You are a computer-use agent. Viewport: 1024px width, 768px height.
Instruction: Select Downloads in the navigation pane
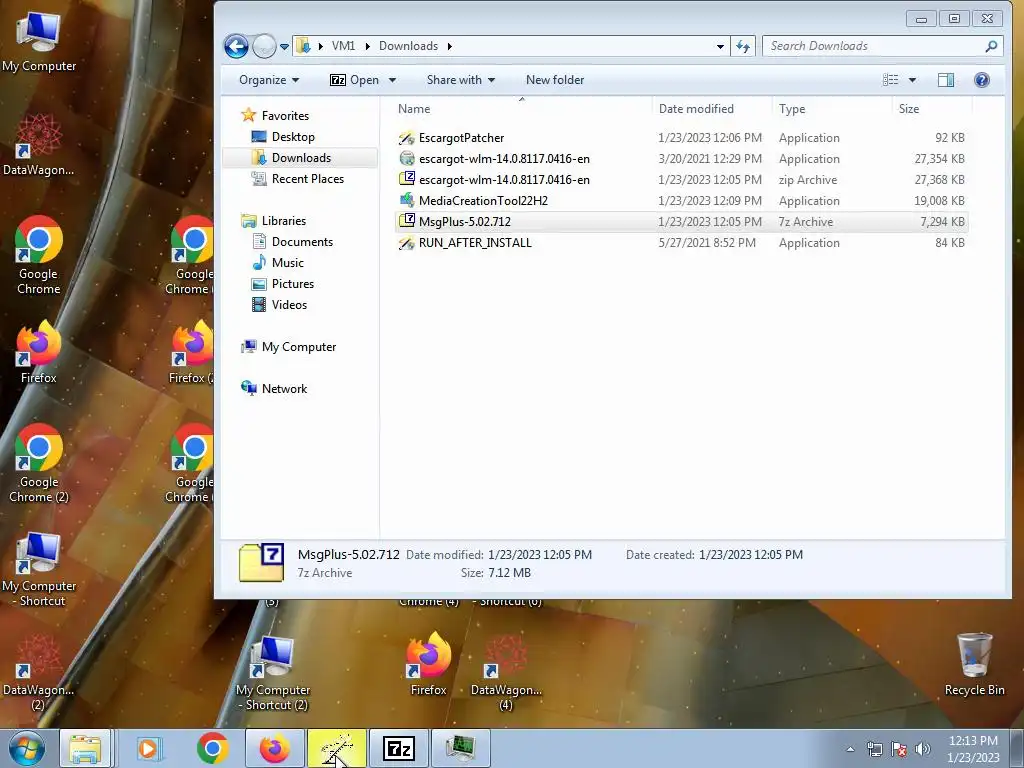click(x=301, y=157)
